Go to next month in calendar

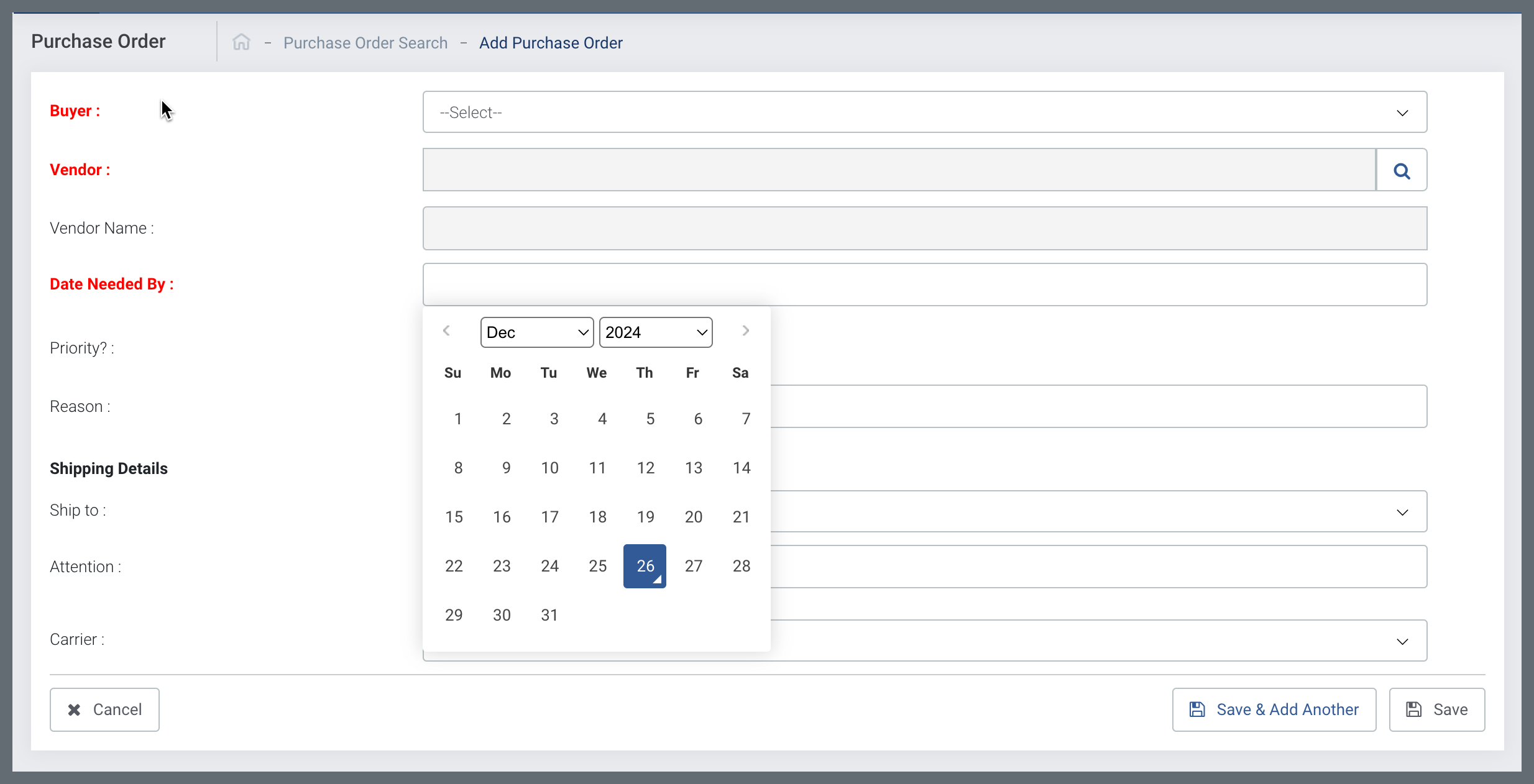pyautogui.click(x=745, y=330)
